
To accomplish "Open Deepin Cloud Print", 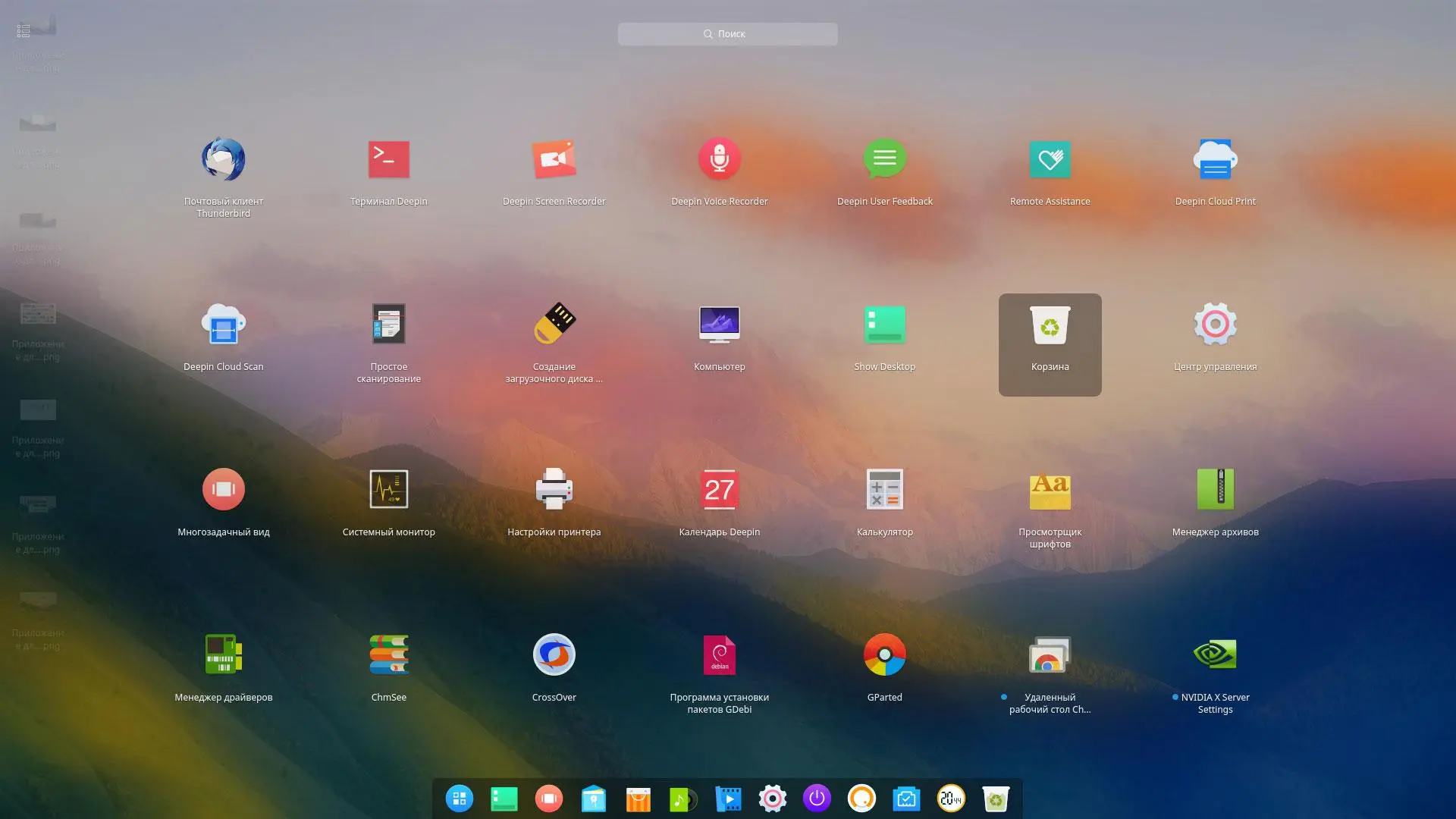I will click(1215, 159).
